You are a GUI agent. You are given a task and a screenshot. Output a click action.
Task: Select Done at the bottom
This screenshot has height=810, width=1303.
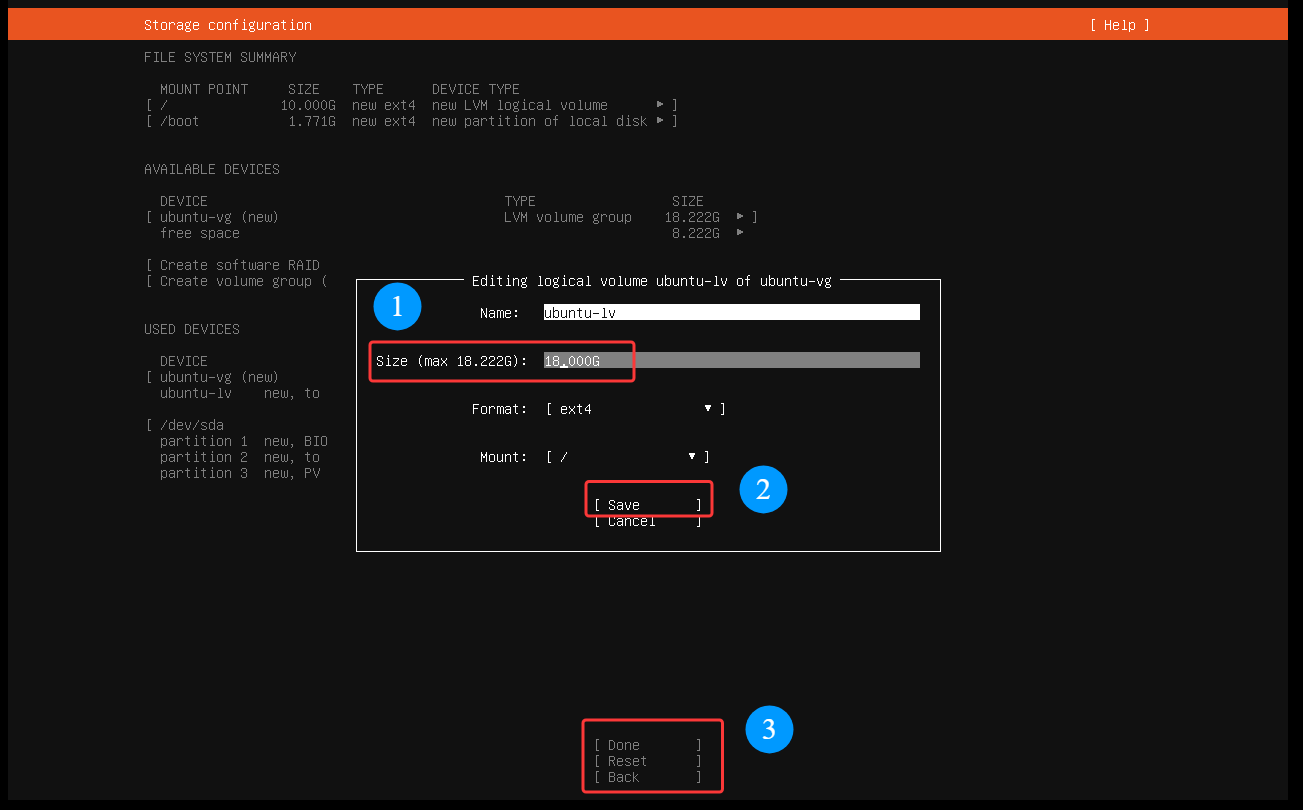click(x=647, y=745)
